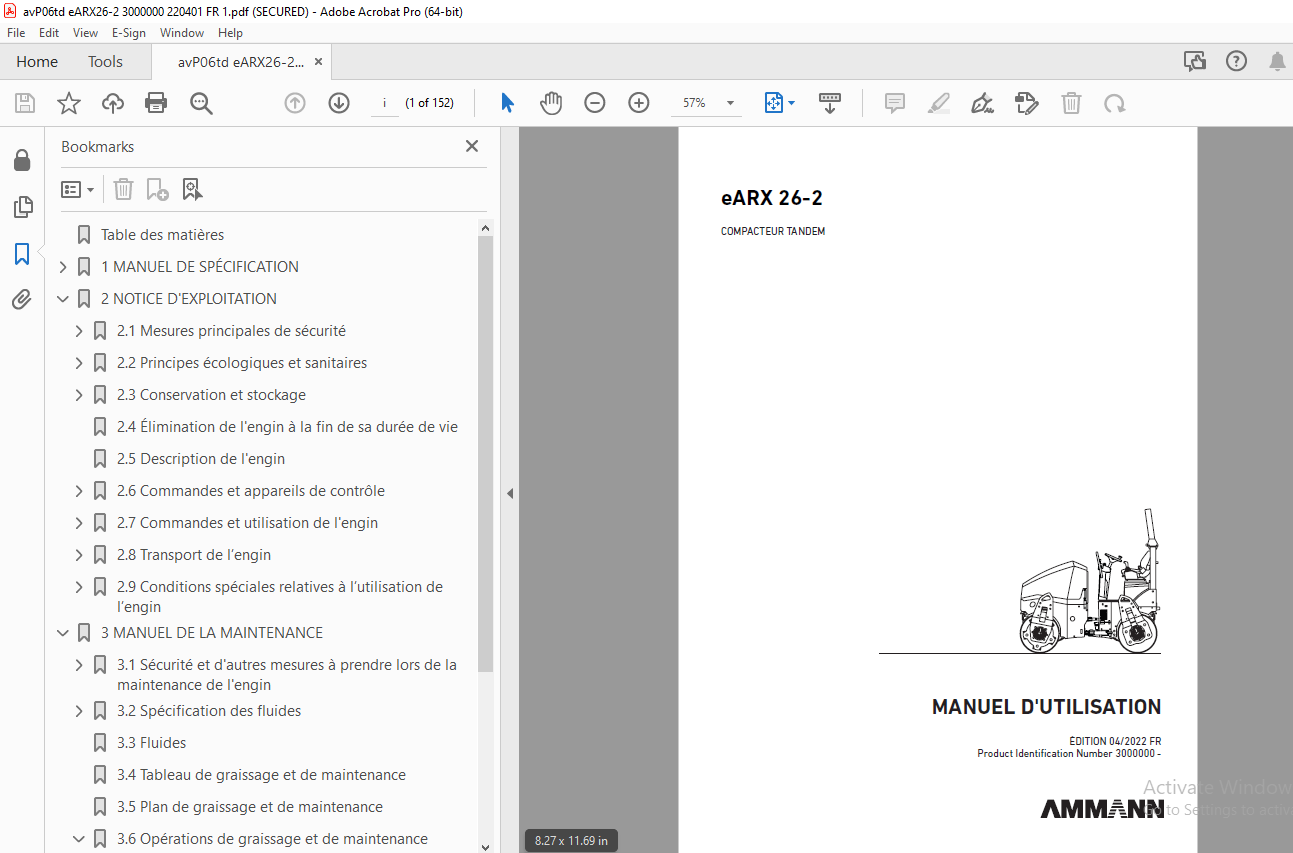Expand 2.2 Principes écologiques et sanitaires
Screen dimensions: 1293x853
79,363
